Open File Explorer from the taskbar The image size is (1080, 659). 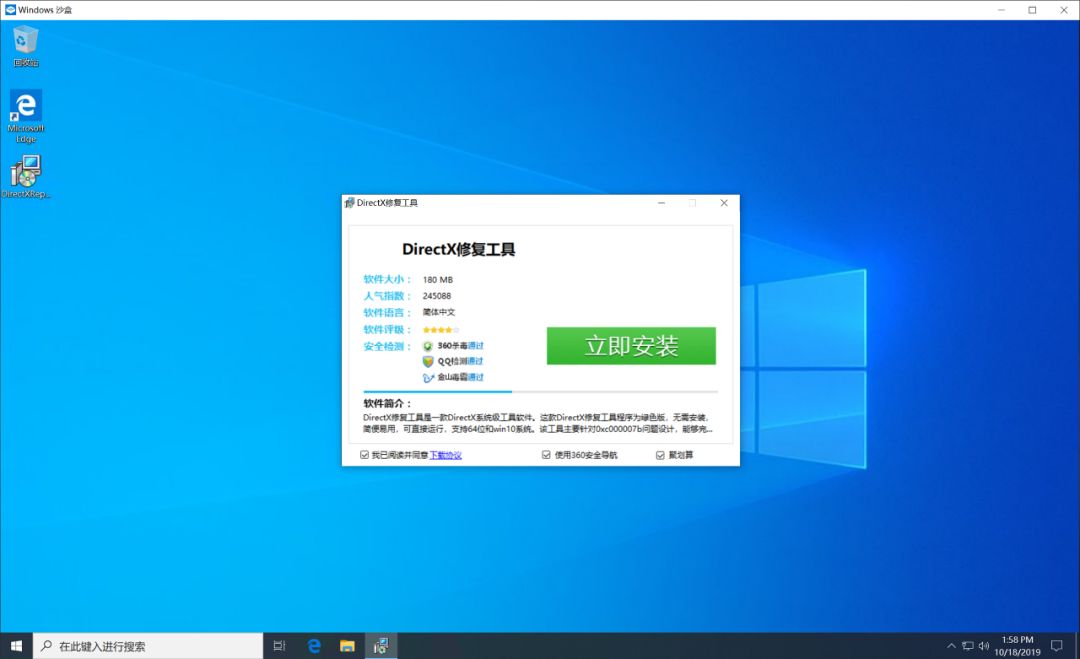pos(347,645)
